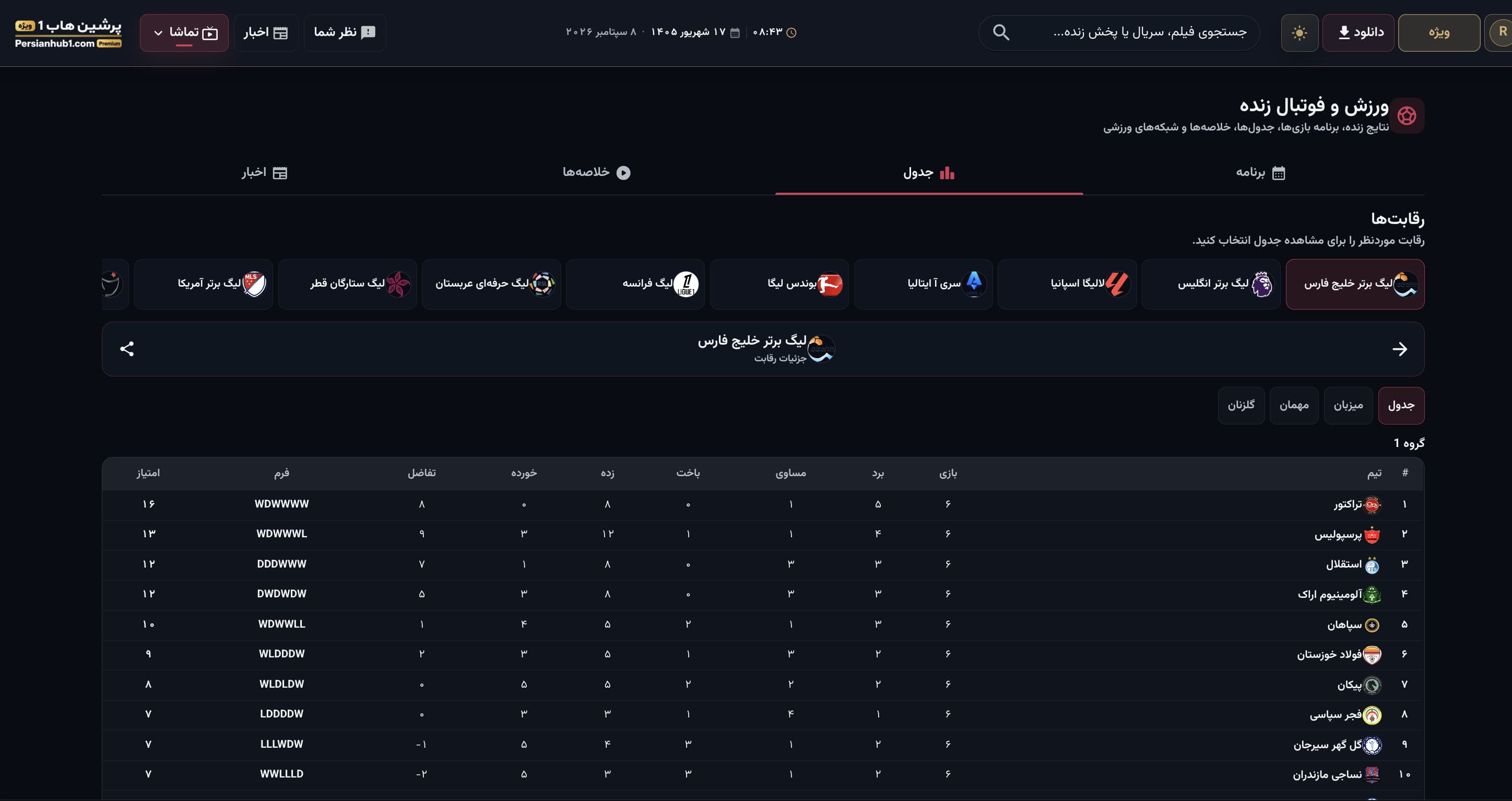Click the آلومینیوم اراک team name

coord(1329,594)
